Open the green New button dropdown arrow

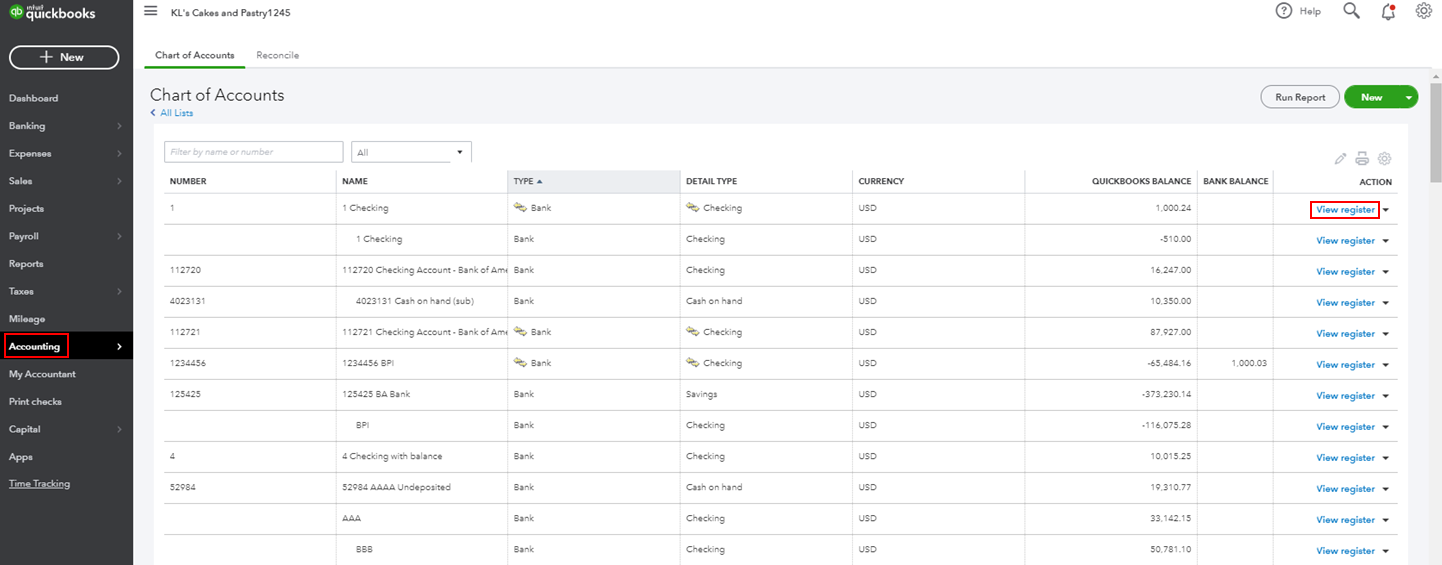[x=1409, y=97]
